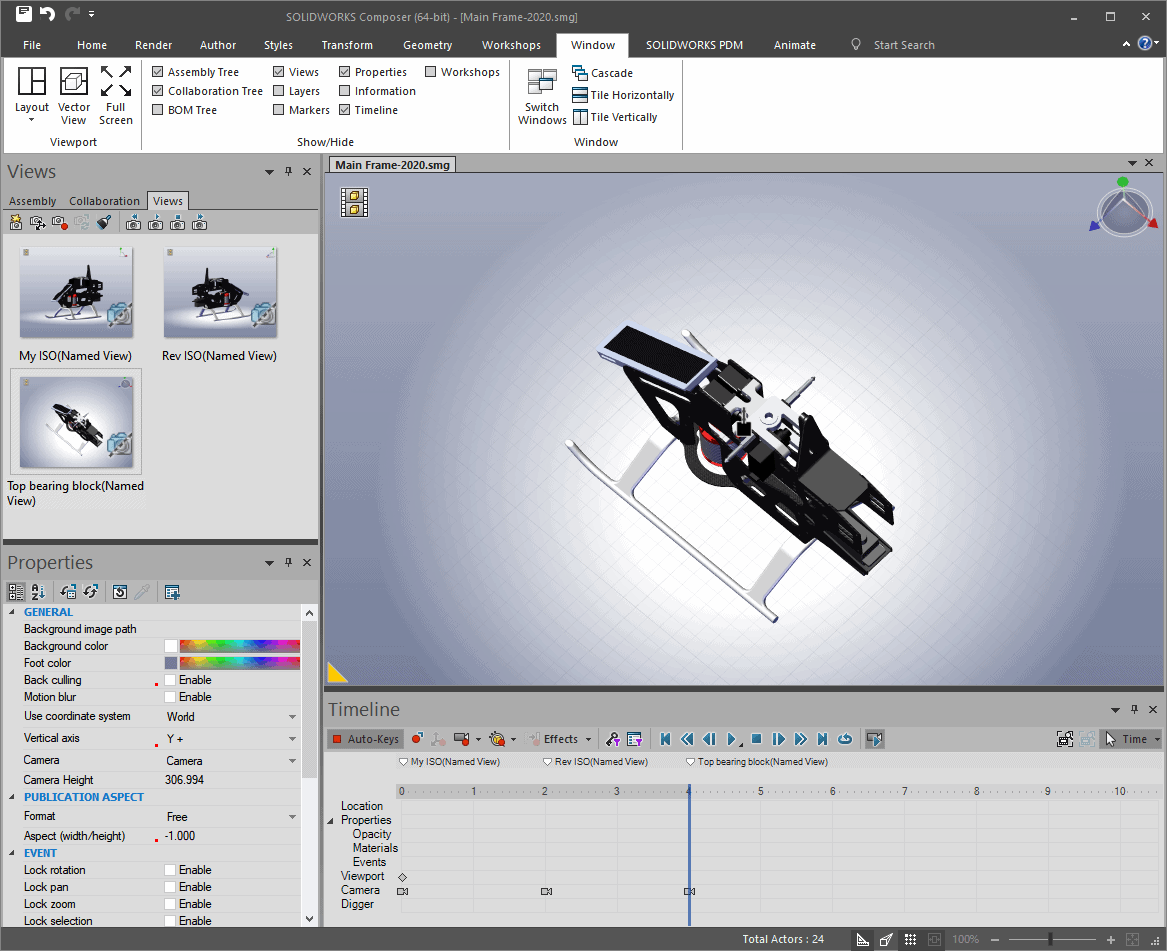Enable the Information checkbox
This screenshot has width=1167, height=951.
pyautogui.click(x=345, y=91)
